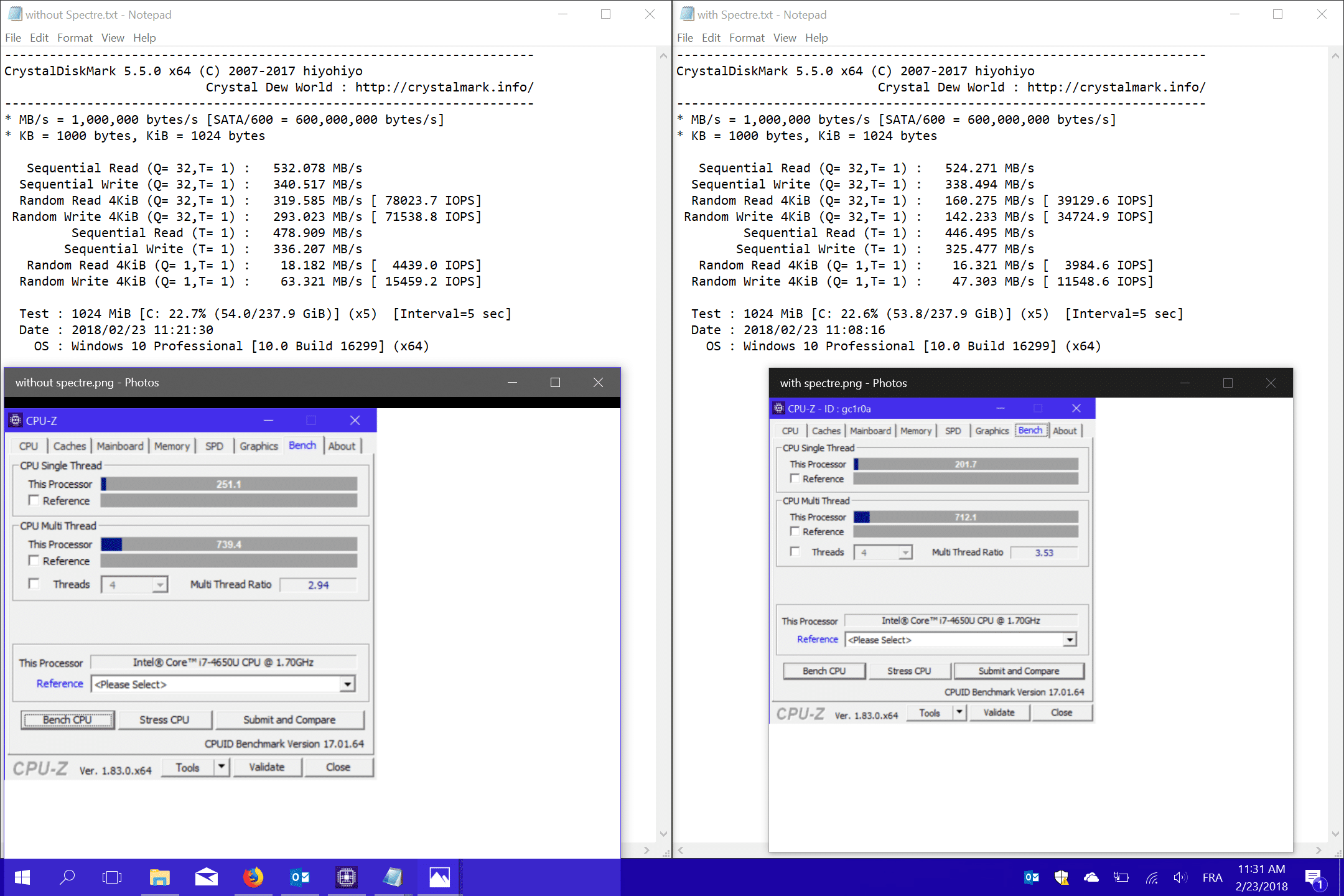Screen dimensions: 1344x896
Task: Switch to CPU-Z chip icon in taskbar
Action: [x=347, y=877]
